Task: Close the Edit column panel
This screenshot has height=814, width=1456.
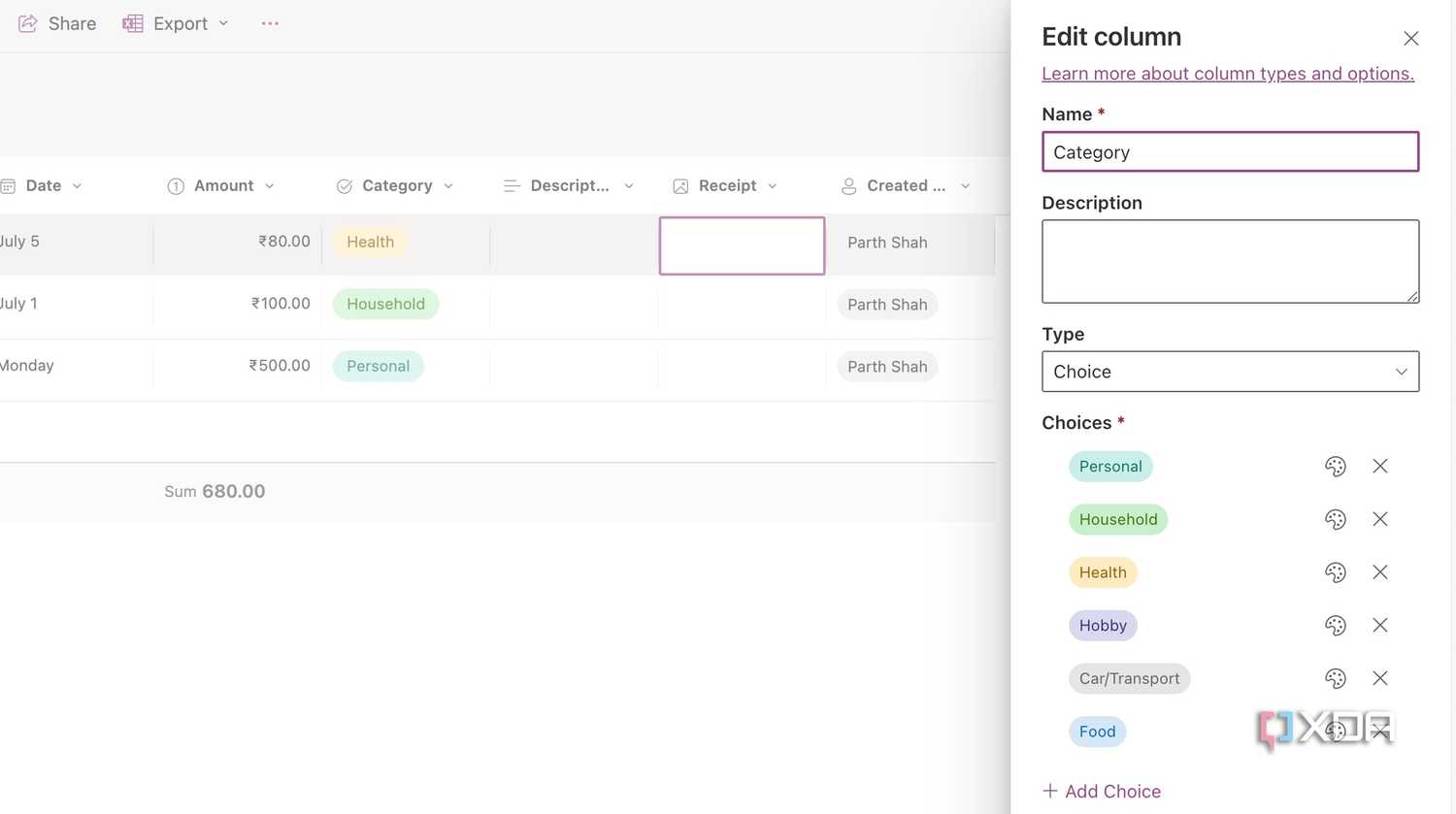Action: [x=1411, y=38]
